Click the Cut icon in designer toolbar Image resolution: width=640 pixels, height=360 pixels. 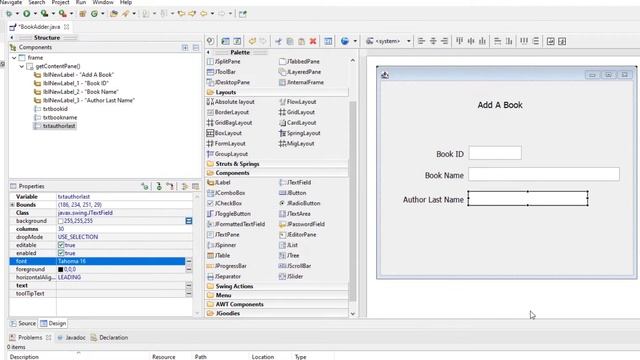[x=278, y=41]
